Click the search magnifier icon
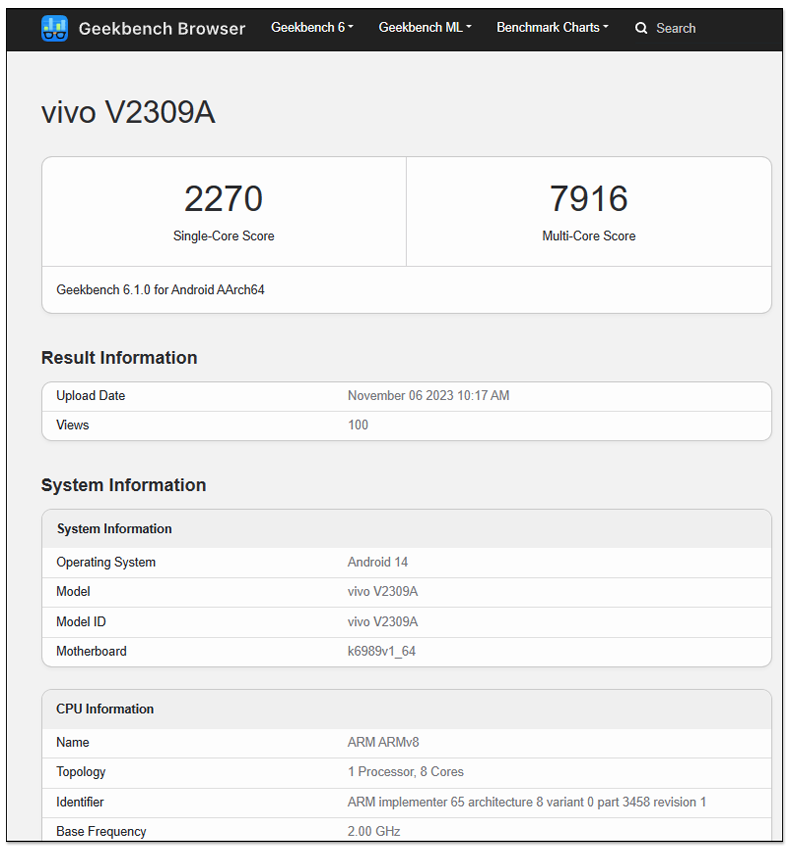 click(x=641, y=28)
